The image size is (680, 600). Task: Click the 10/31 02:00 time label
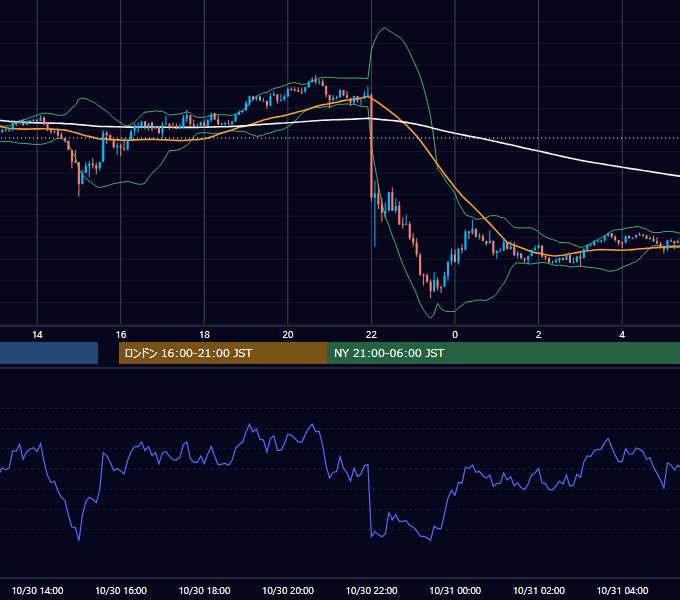point(539,591)
